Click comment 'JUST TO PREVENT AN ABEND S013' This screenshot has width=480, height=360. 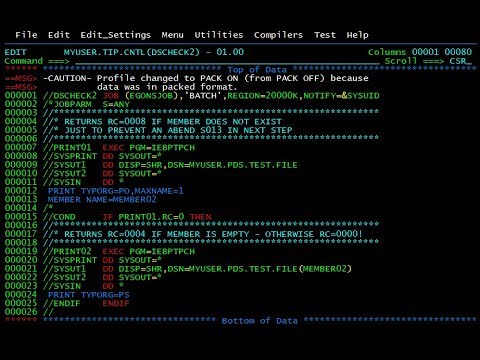pos(143,131)
